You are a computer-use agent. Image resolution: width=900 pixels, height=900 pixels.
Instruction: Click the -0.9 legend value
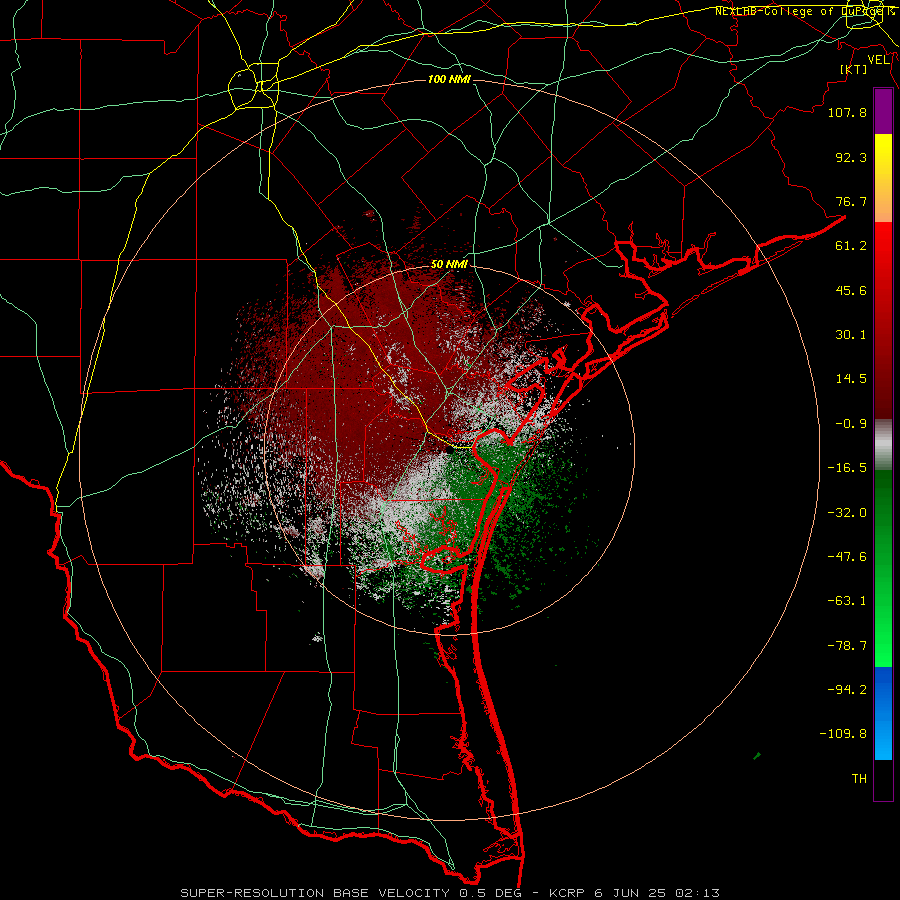851,424
